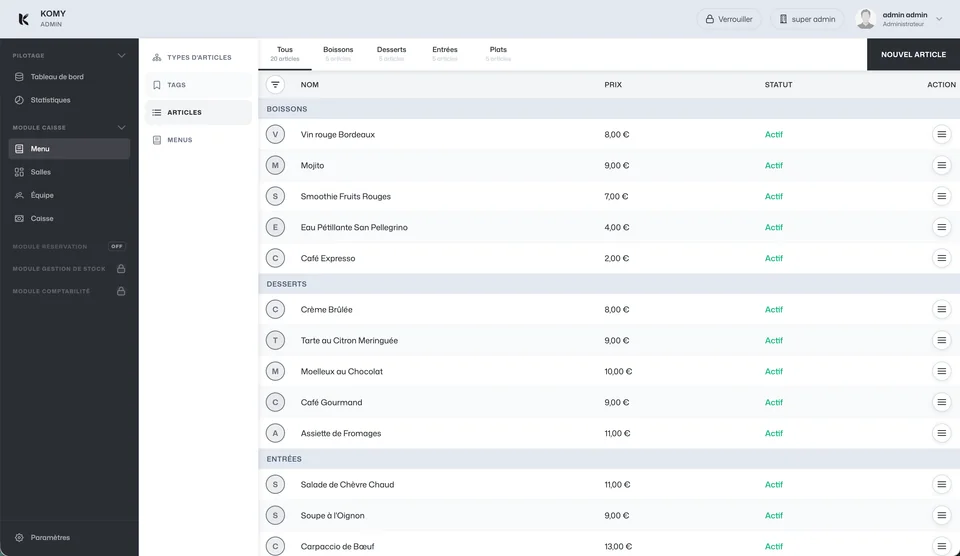
Task: Sort by the NOM column header
Action: 309,85
